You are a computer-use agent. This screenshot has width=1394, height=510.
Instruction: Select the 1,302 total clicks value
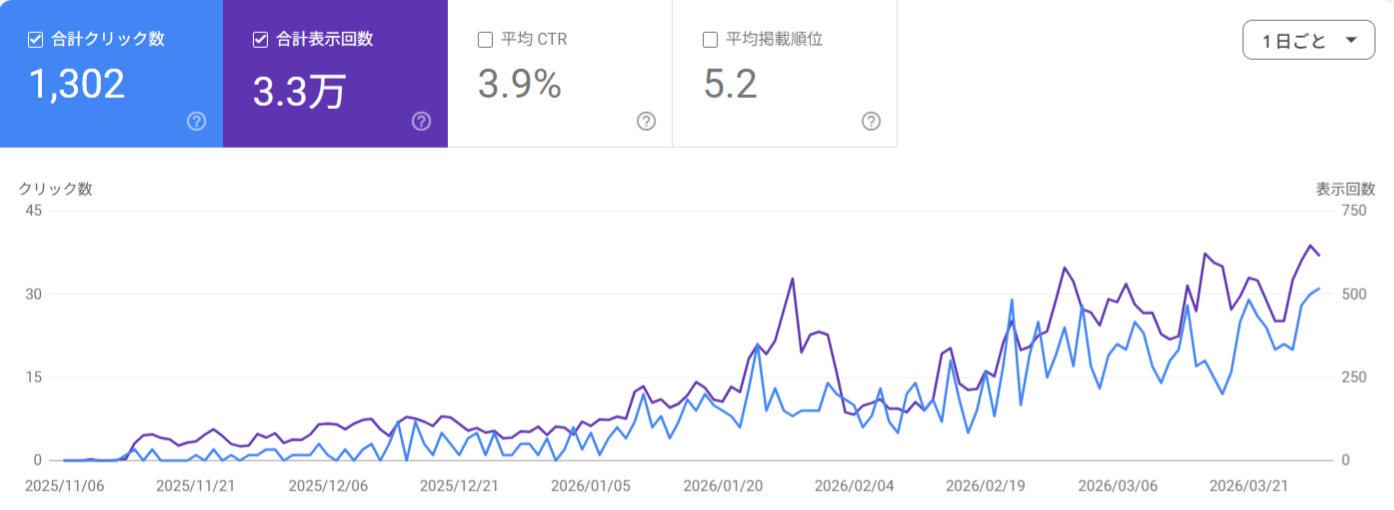(77, 85)
